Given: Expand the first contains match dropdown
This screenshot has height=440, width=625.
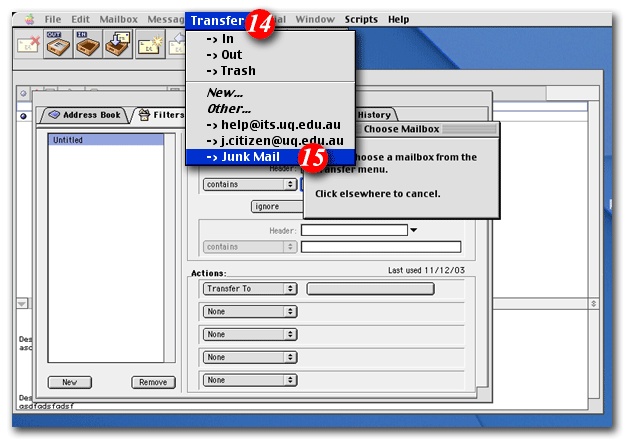Looking at the screenshot, I should [x=249, y=184].
